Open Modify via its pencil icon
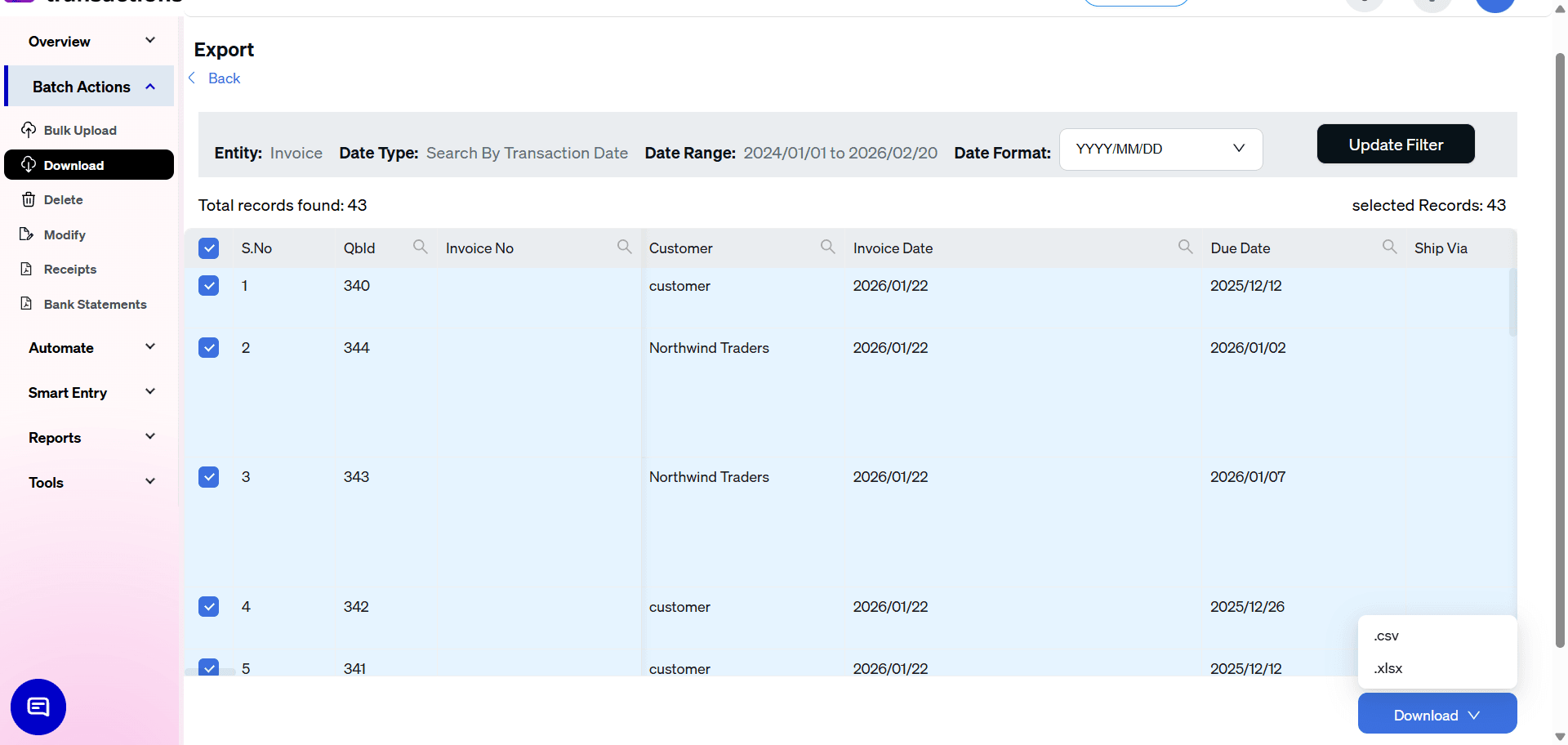1568x745 pixels. point(29,234)
